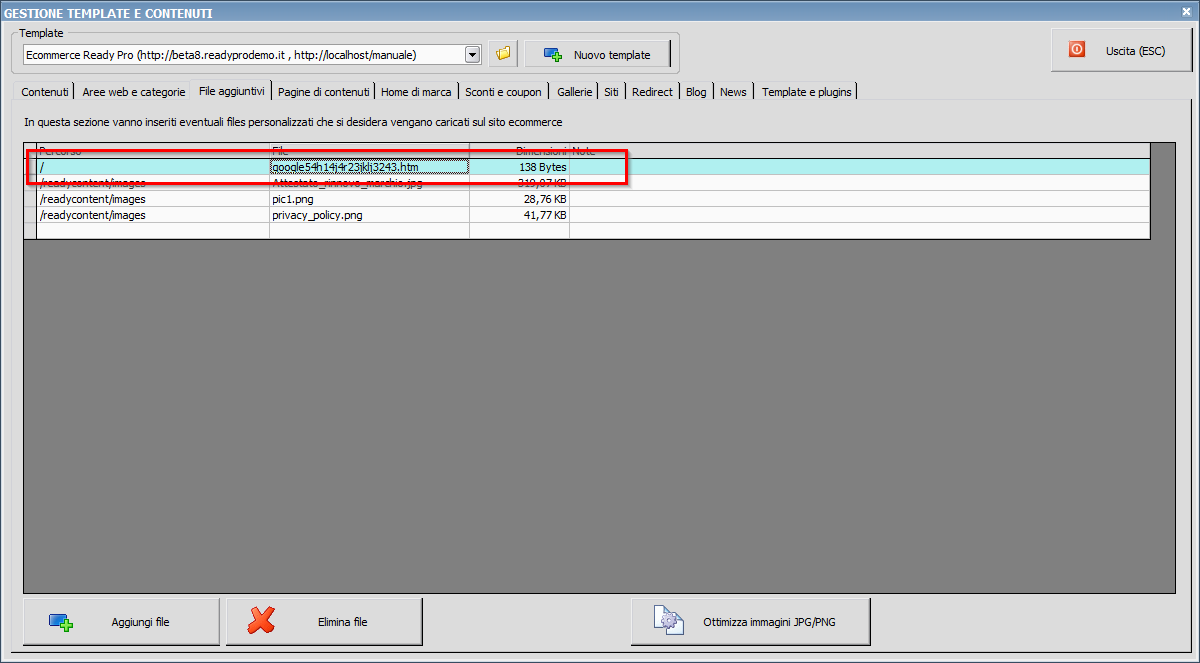This screenshot has height=663, width=1200.
Task: Click Aggiungi file button
Action: pos(121,622)
